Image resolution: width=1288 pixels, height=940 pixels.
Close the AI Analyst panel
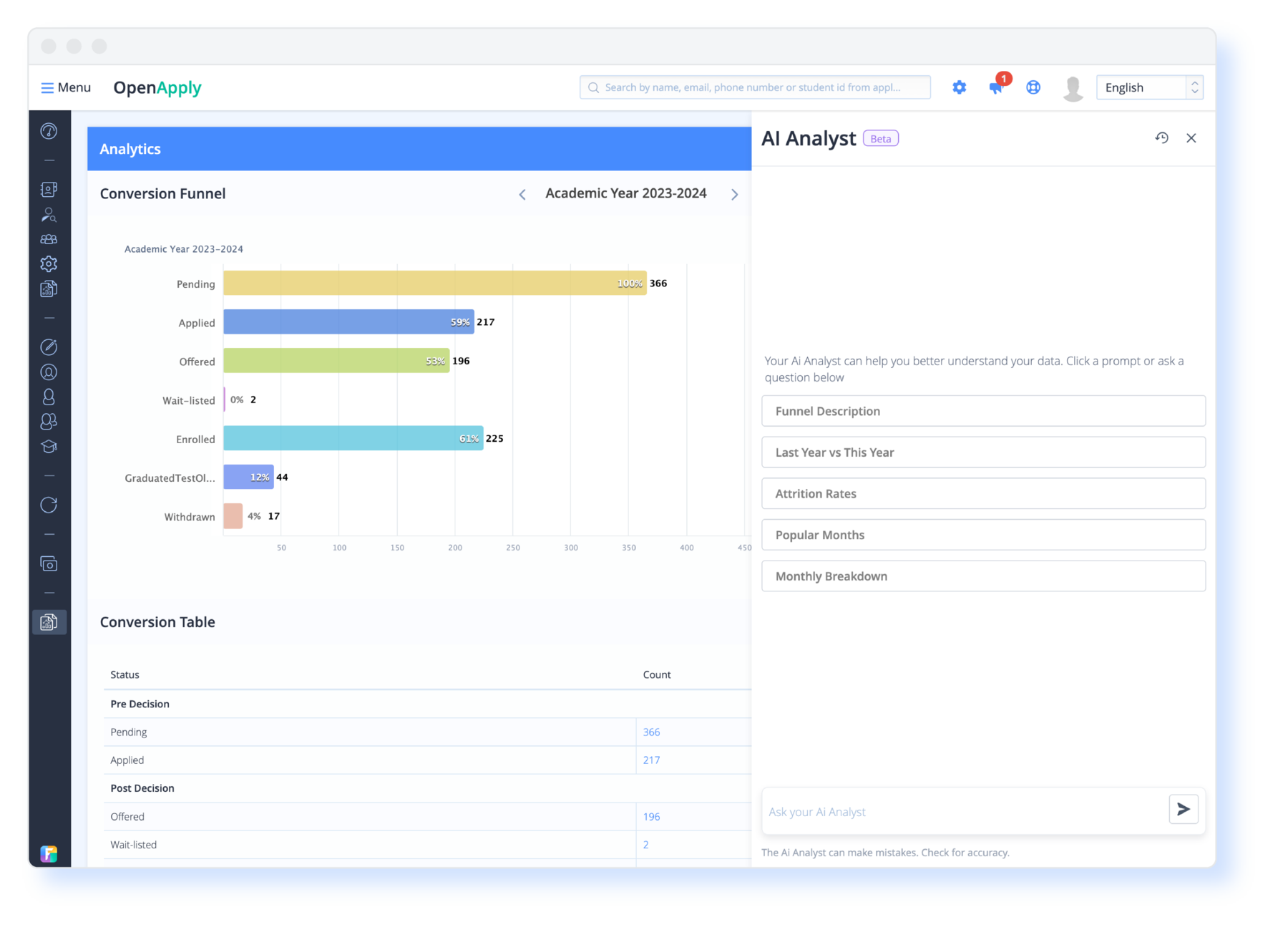(1191, 138)
